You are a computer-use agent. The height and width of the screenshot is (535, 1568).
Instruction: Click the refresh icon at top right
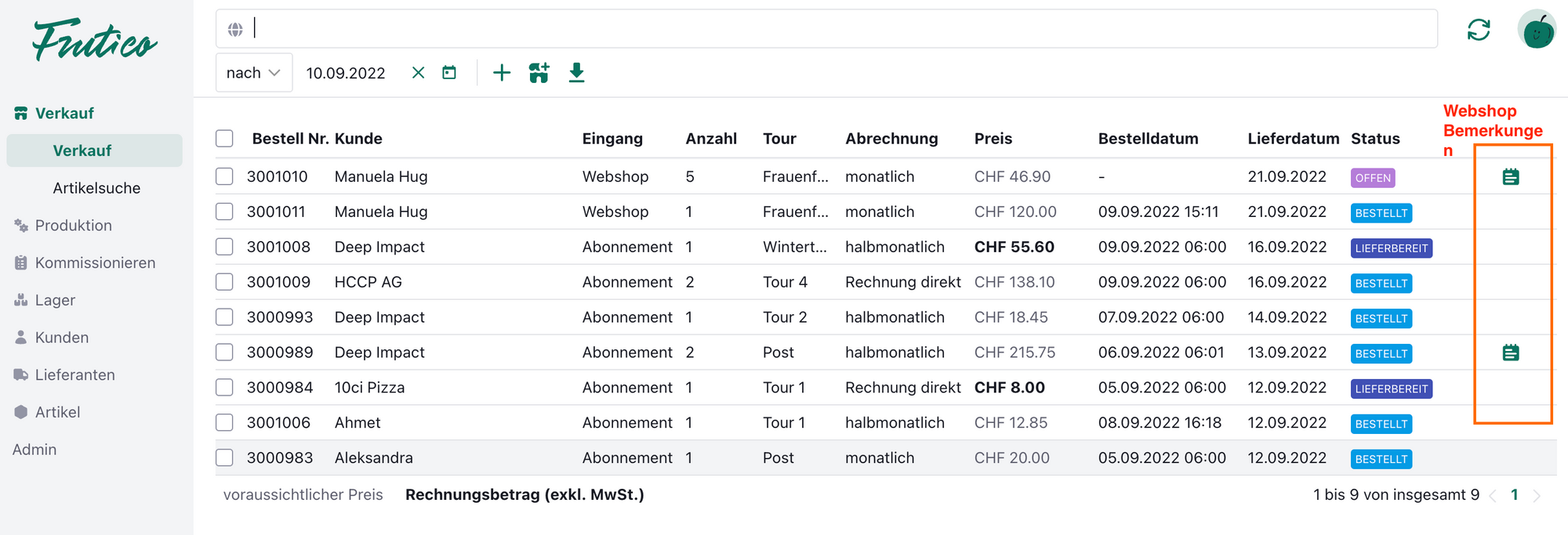[1479, 31]
